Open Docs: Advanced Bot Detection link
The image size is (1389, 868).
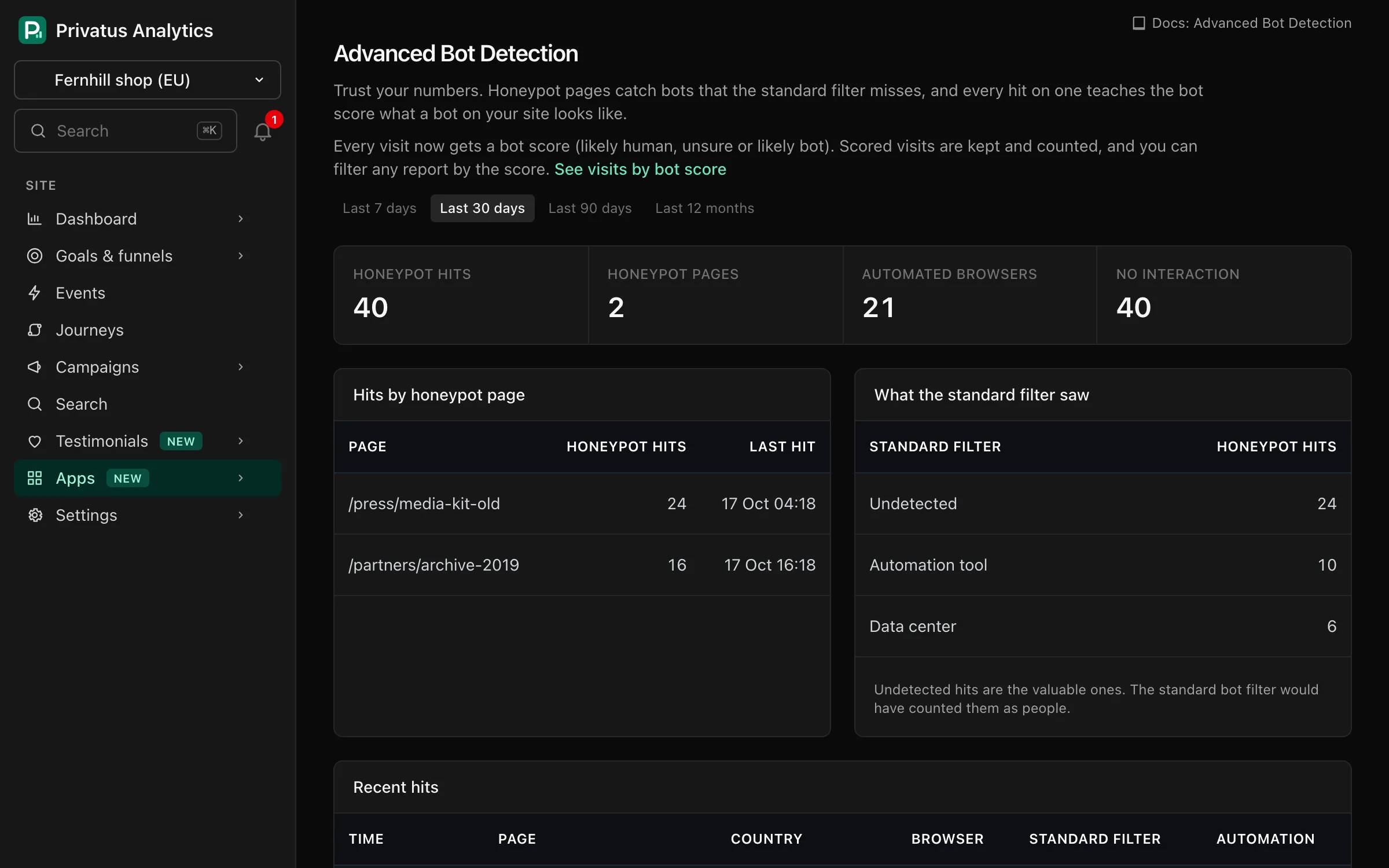[1242, 23]
